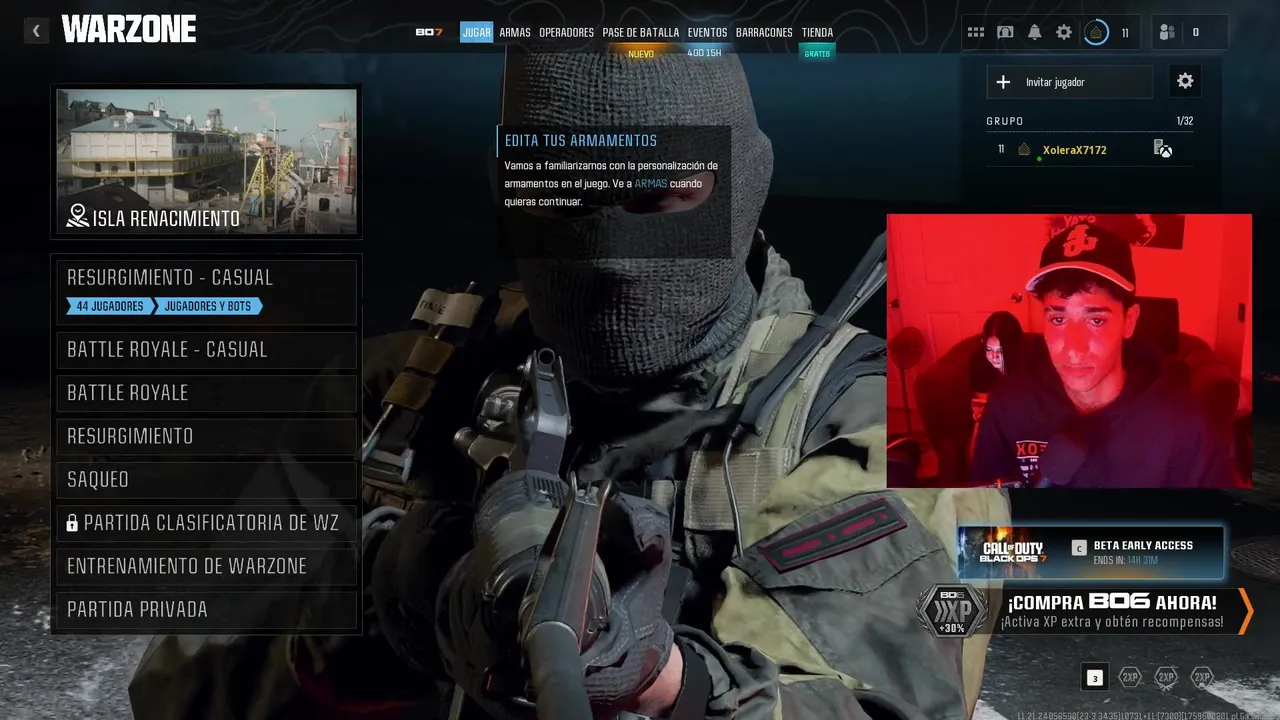The image size is (1280, 720).
Task: Select the Saqueo mode
Action: pyautogui.click(x=207, y=479)
